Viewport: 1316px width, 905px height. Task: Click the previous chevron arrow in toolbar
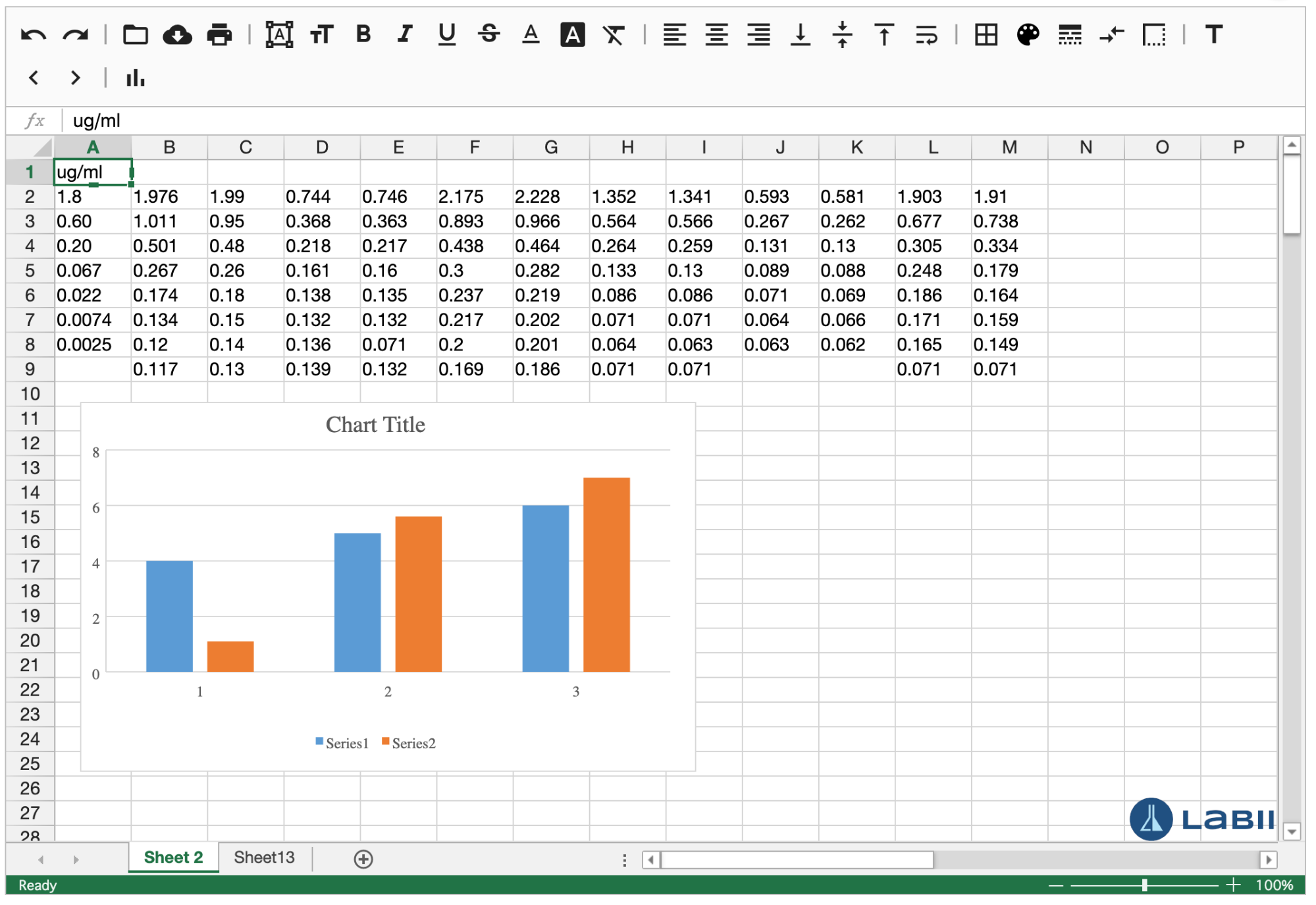tap(33, 78)
